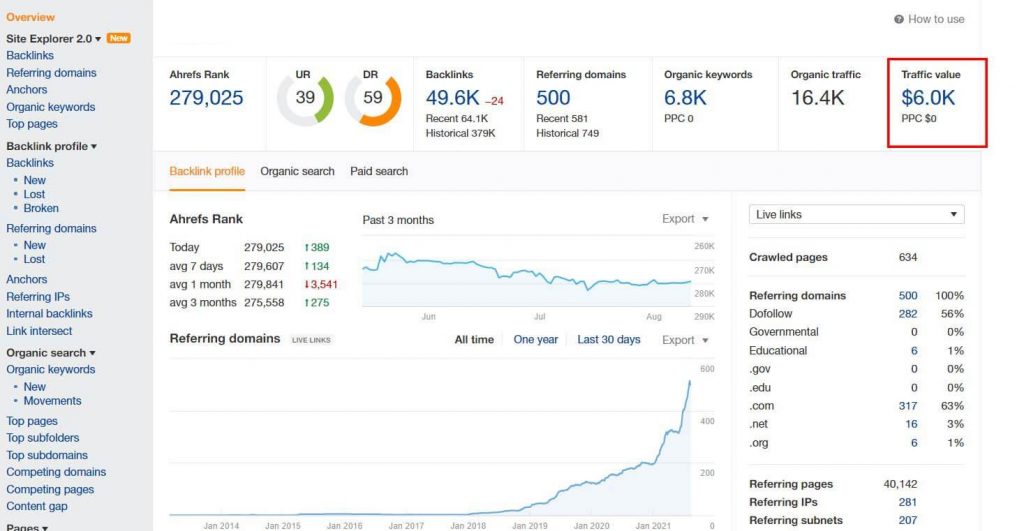Screen dimensions: 1024x531
Task: Click the Past 3 months Ahrefs Rank chart line
Action: (526, 272)
